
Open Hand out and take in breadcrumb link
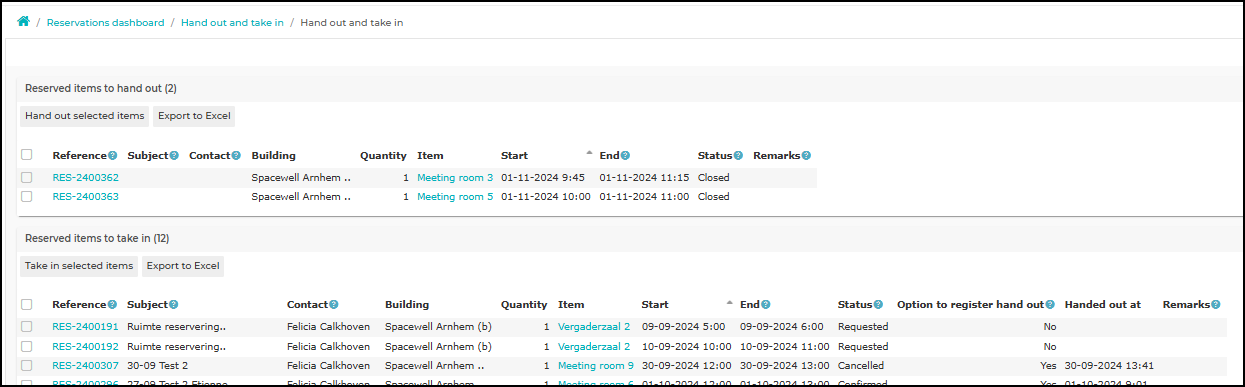(232, 22)
